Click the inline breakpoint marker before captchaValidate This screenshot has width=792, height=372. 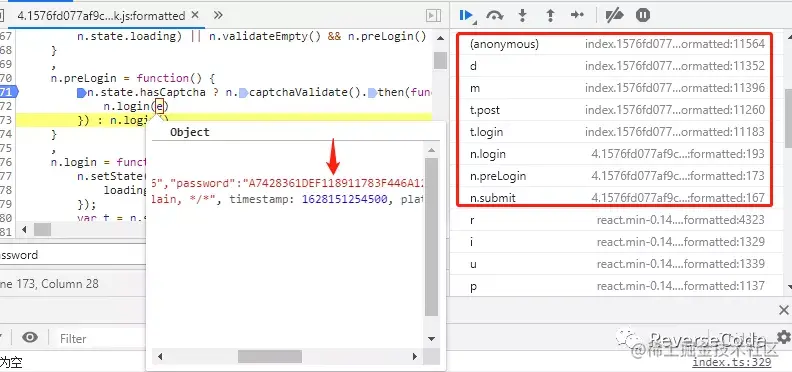click(243, 92)
